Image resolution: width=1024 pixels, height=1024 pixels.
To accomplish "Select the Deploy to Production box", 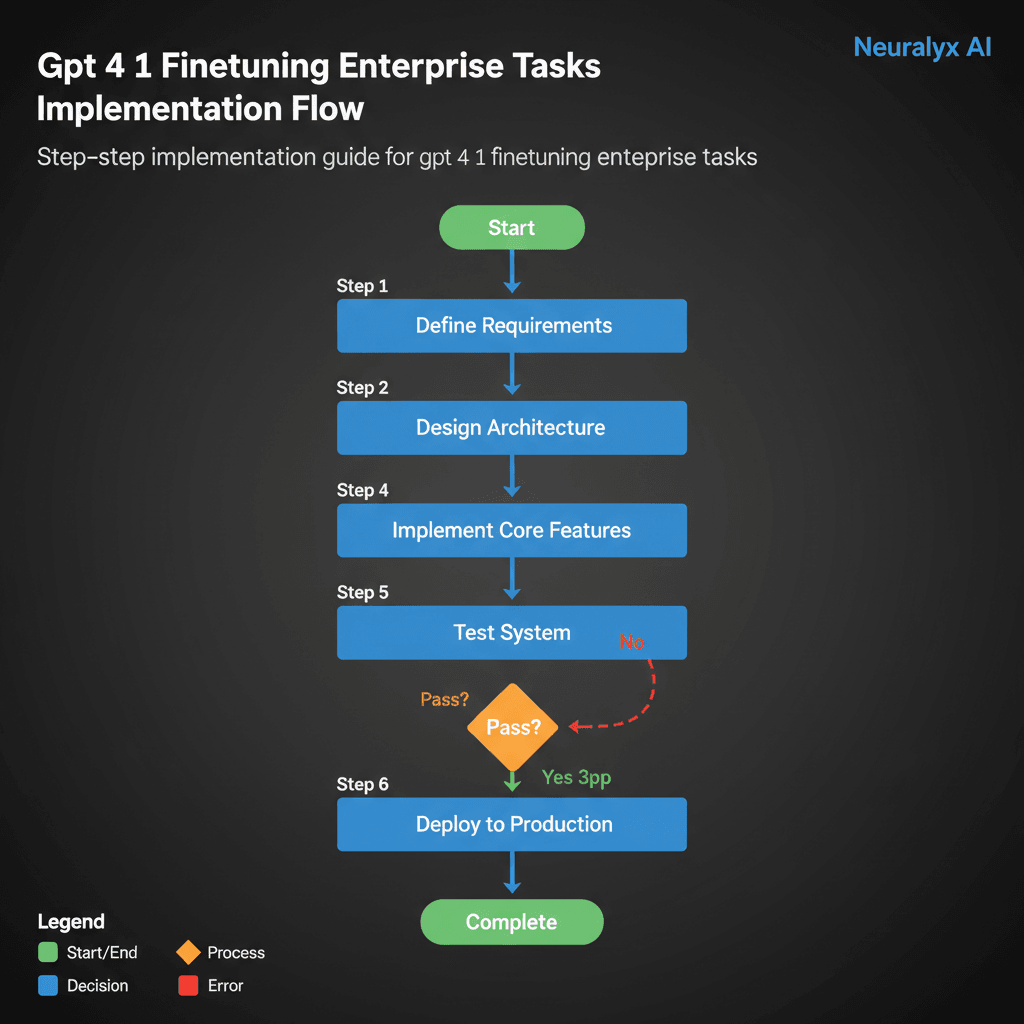I will coord(511,824).
